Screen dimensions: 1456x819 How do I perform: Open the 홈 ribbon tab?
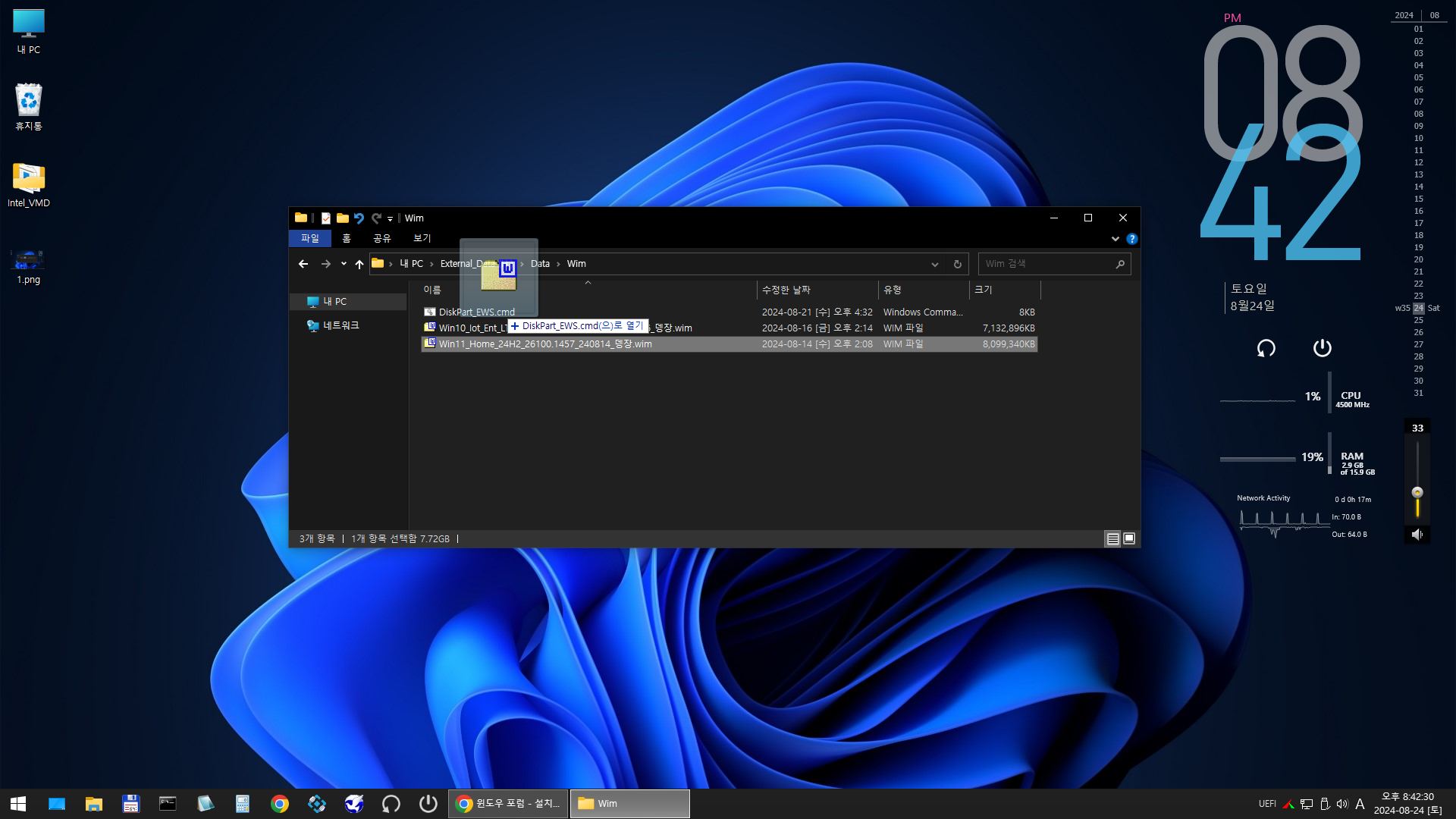click(x=347, y=238)
